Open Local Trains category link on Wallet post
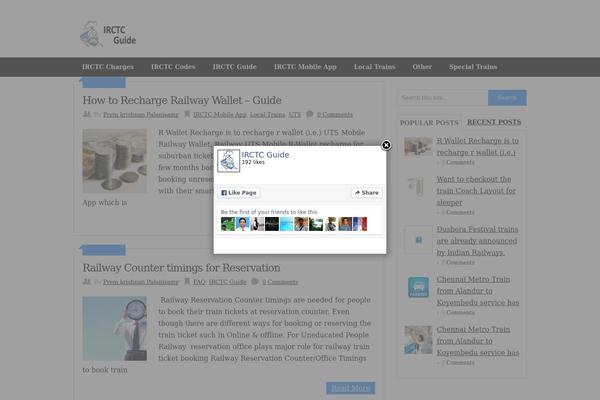Image resolution: width=600 pixels, height=400 pixels. [x=267, y=114]
